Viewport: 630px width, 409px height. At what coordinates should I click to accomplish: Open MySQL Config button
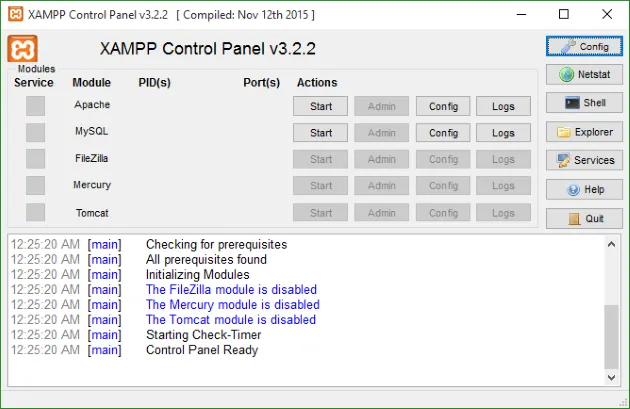tap(443, 133)
